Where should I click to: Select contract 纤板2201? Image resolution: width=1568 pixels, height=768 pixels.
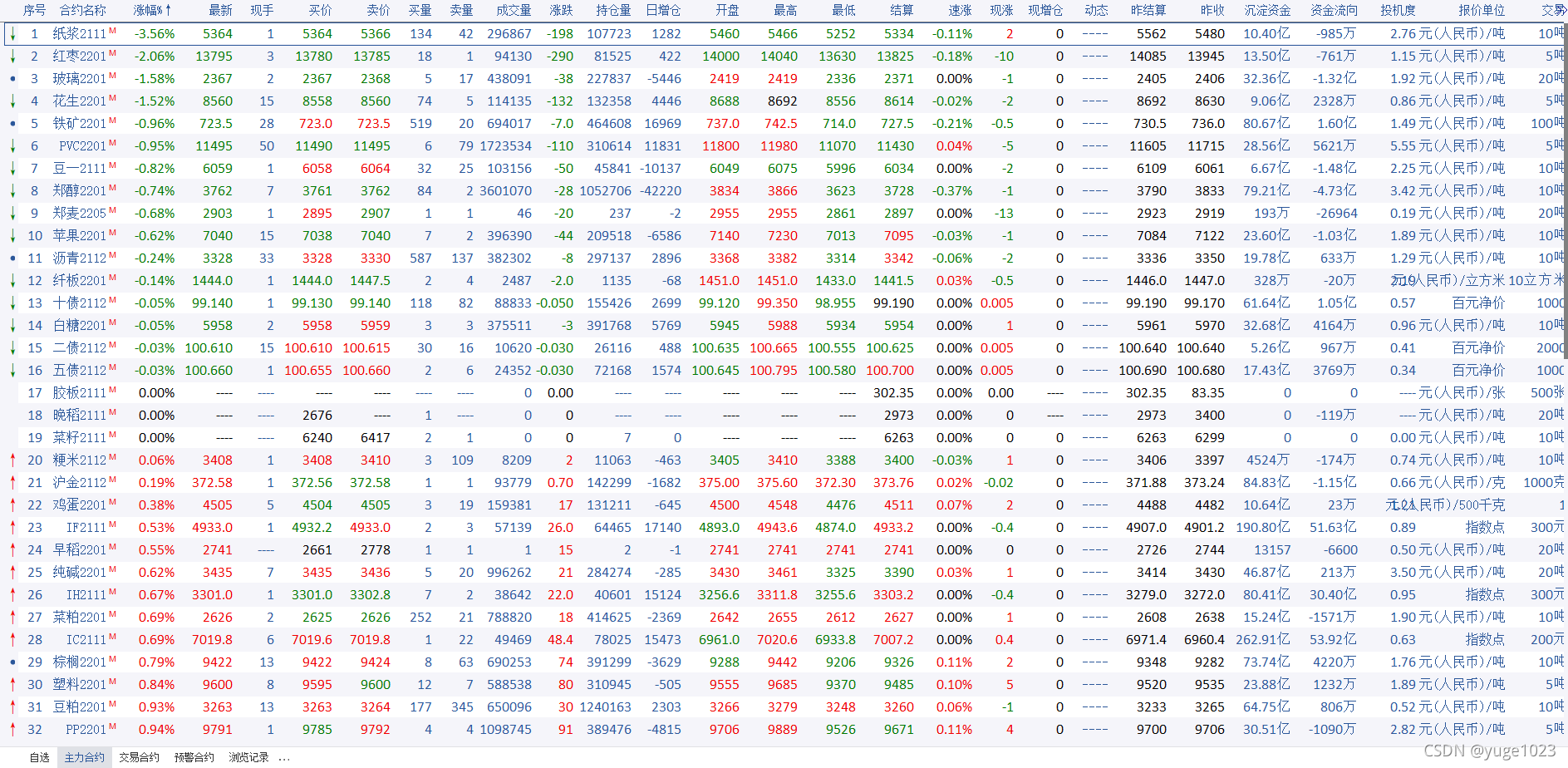79,281
